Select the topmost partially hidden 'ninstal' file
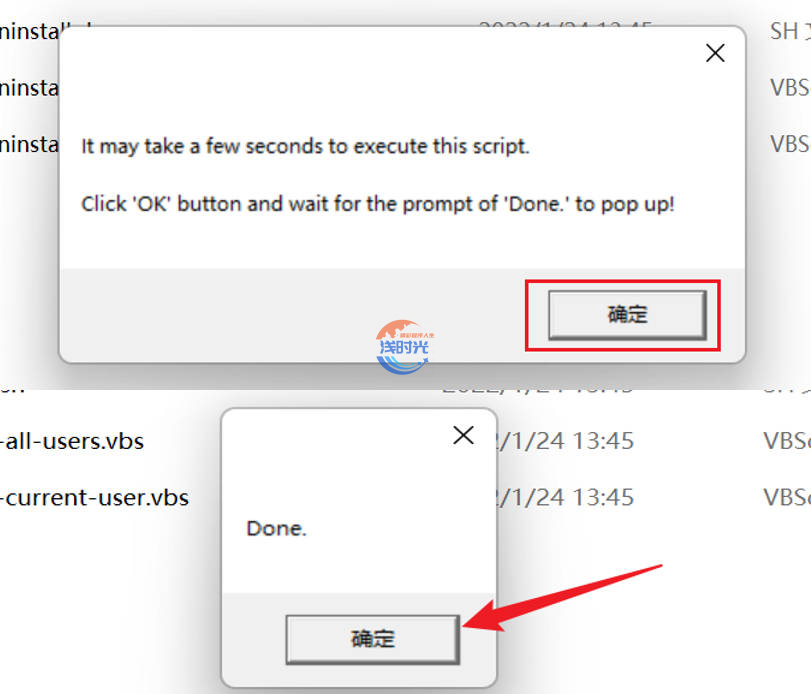This screenshot has width=811, height=694. (x=29, y=32)
